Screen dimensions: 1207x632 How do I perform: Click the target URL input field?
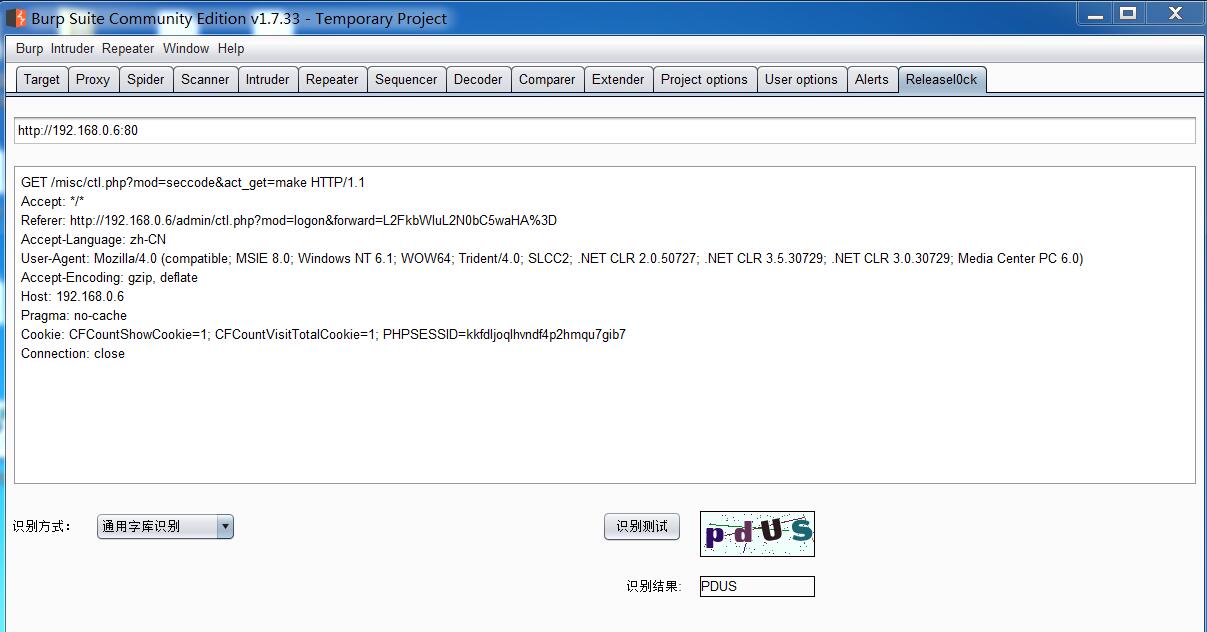[604, 131]
